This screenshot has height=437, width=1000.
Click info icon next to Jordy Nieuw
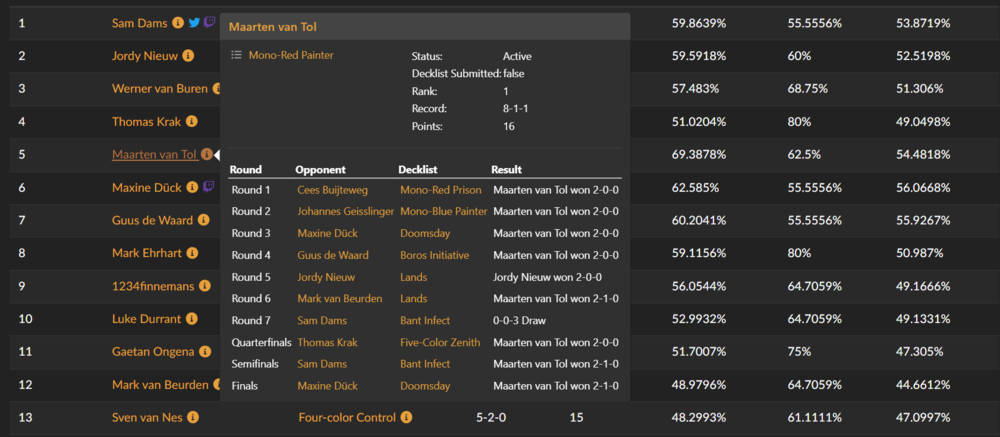(x=188, y=56)
